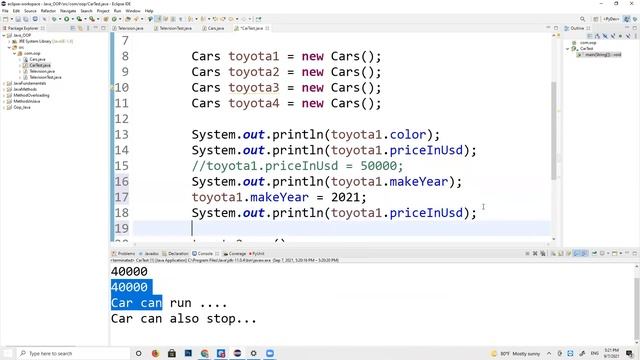This screenshot has width=640, height=360.
Task: Open the Source menu
Action: click(30, 11)
